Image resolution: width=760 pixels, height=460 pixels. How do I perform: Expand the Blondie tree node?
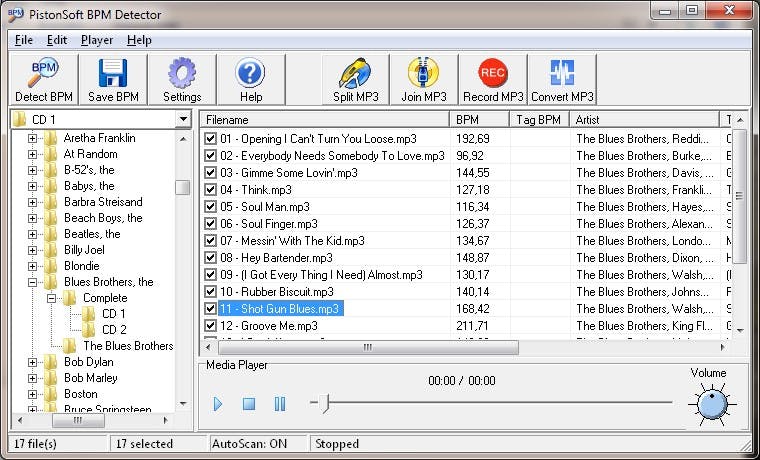pos(32,266)
